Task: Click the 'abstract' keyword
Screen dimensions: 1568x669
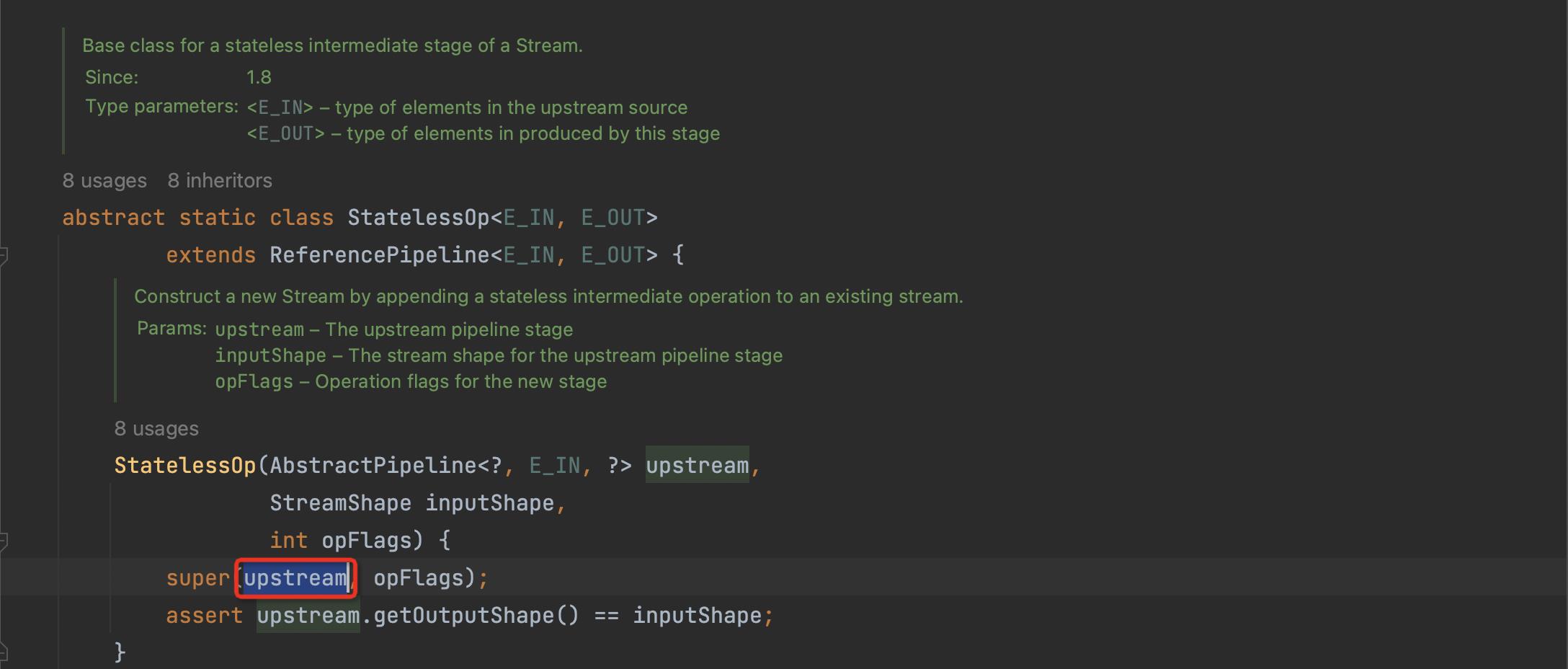Action: point(113,218)
